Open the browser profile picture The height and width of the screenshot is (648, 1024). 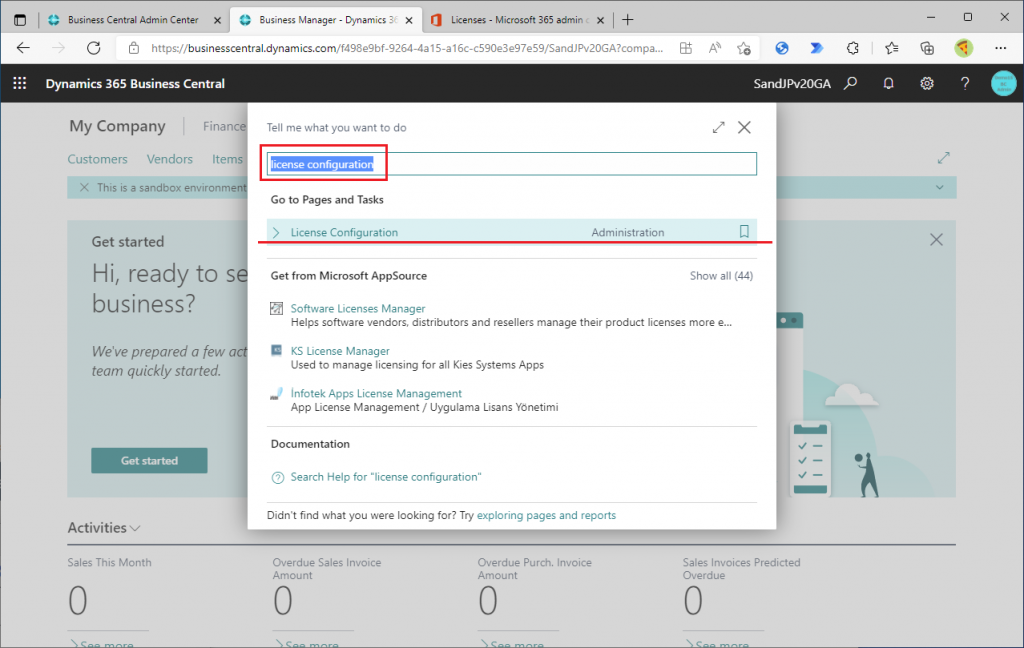[963, 48]
